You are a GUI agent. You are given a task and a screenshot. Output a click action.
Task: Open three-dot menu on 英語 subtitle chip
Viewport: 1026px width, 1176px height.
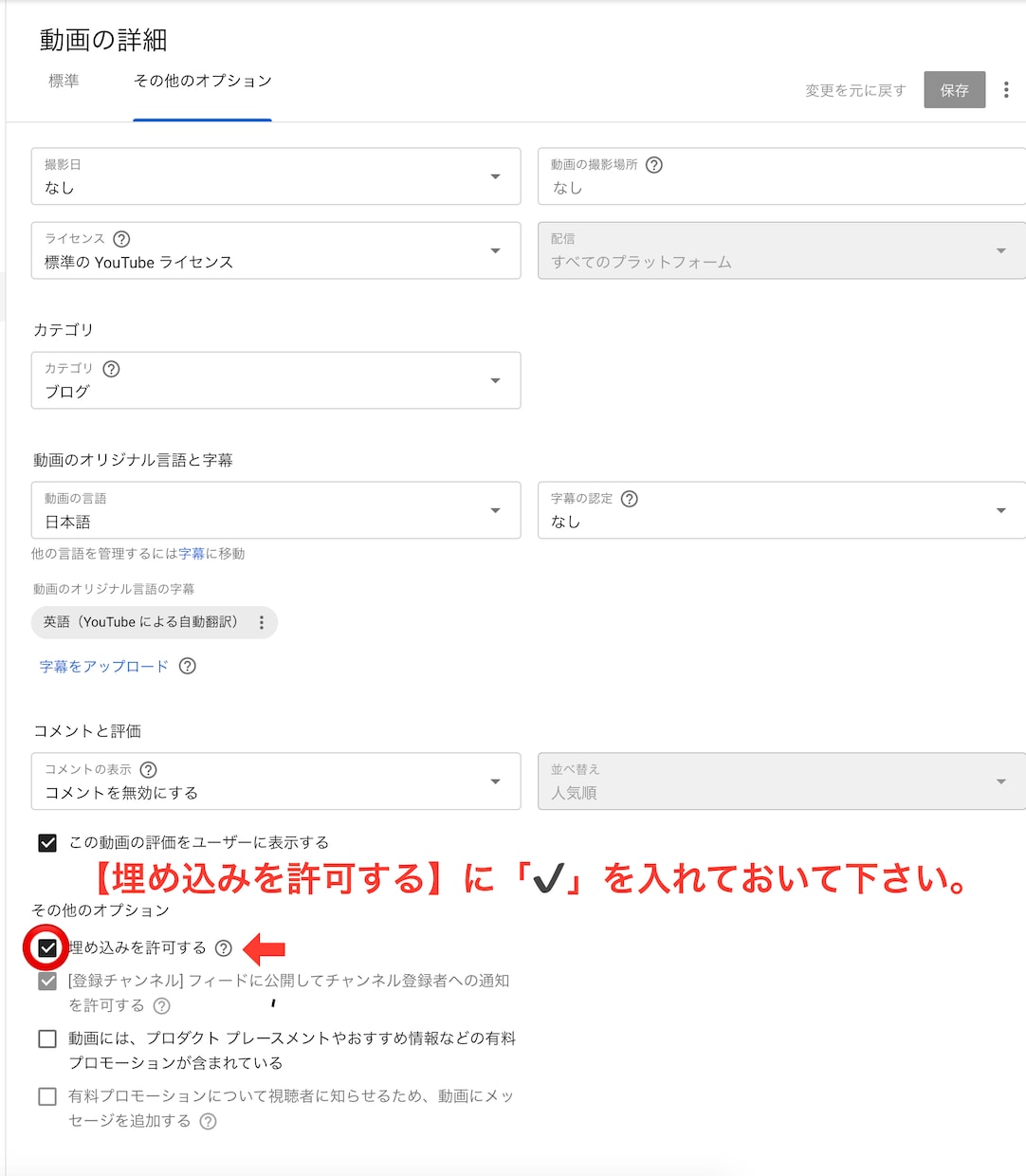[x=262, y=623]
